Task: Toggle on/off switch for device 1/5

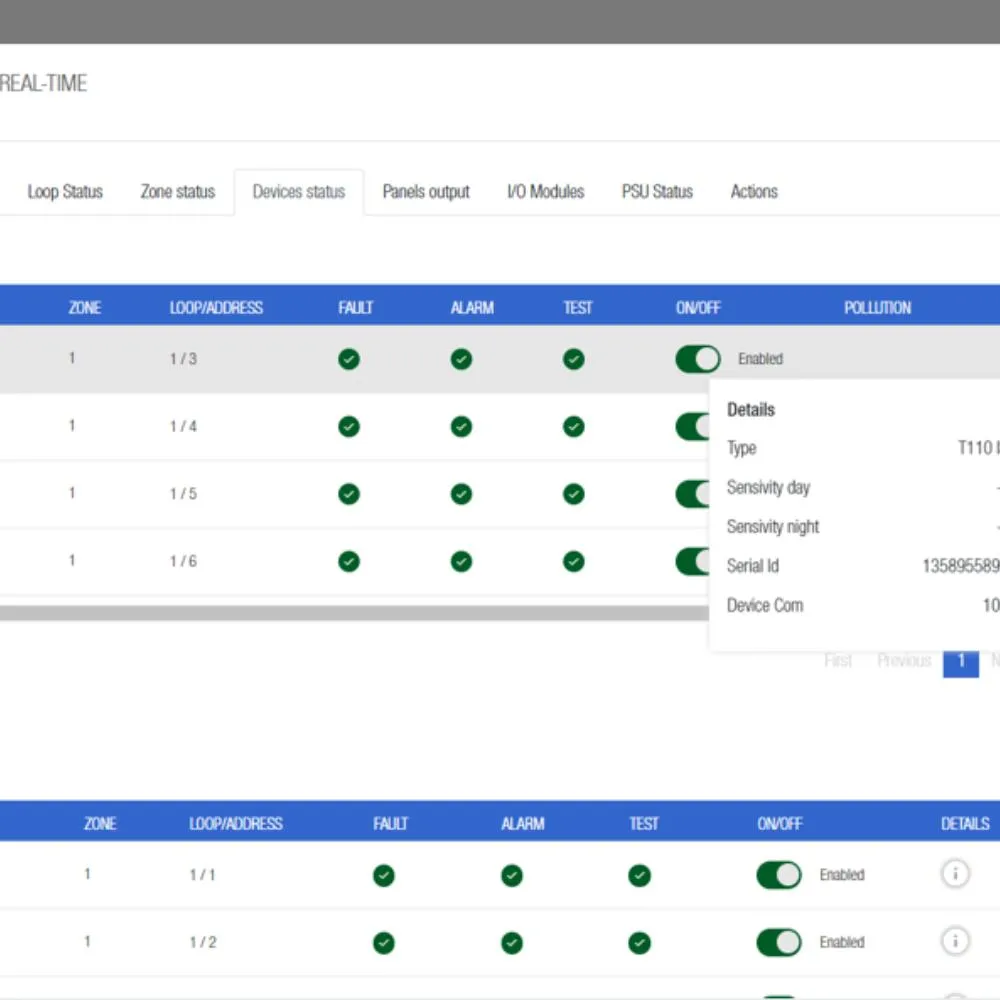Action: 693,494
